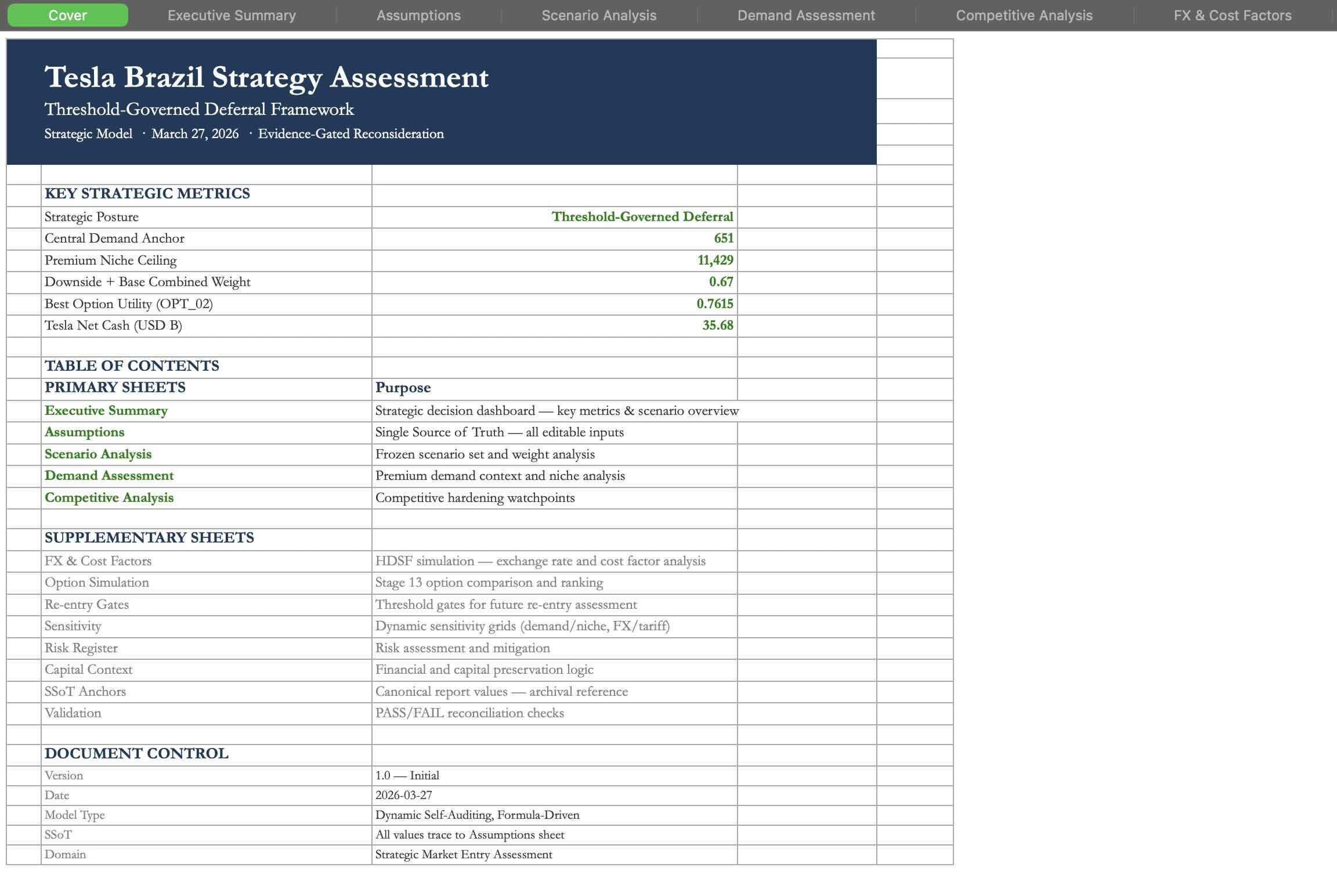Screen dimensions: 1337x896
Task: Click the Scenario Analysis contents link
Action: (98, 454)
